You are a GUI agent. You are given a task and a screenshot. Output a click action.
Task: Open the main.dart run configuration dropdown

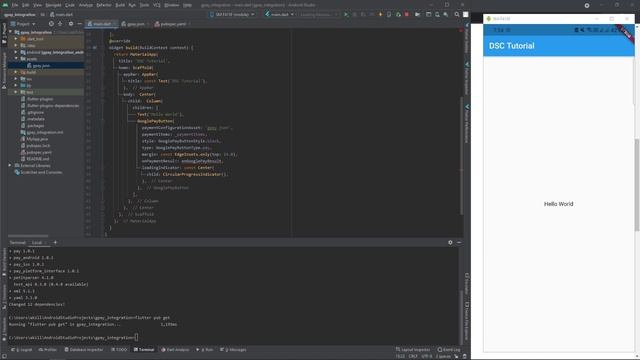[279, 14]
